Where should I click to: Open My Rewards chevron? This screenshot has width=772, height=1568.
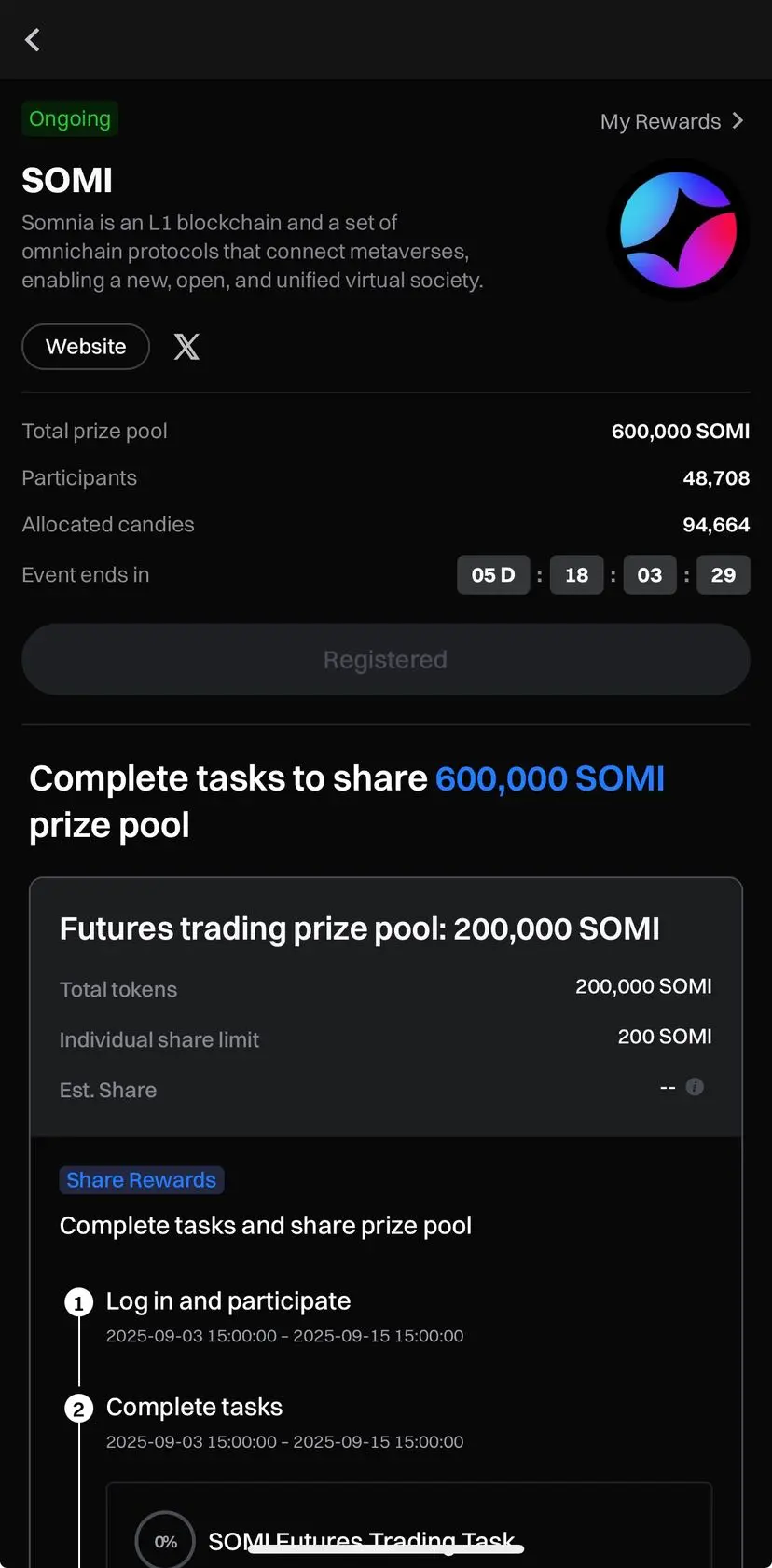[x=738, y=121]
